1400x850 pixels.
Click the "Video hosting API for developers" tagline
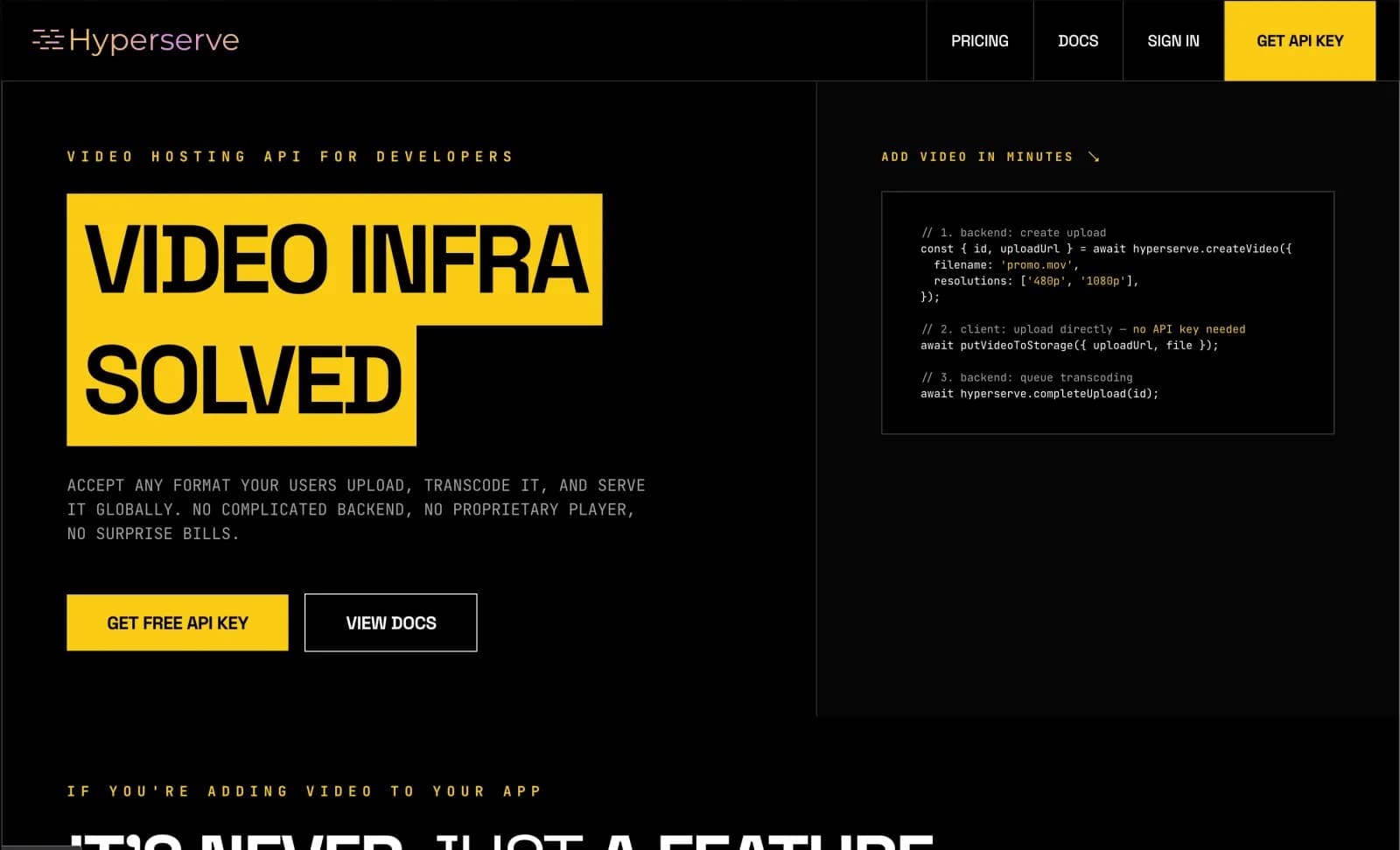pos(290,157)
